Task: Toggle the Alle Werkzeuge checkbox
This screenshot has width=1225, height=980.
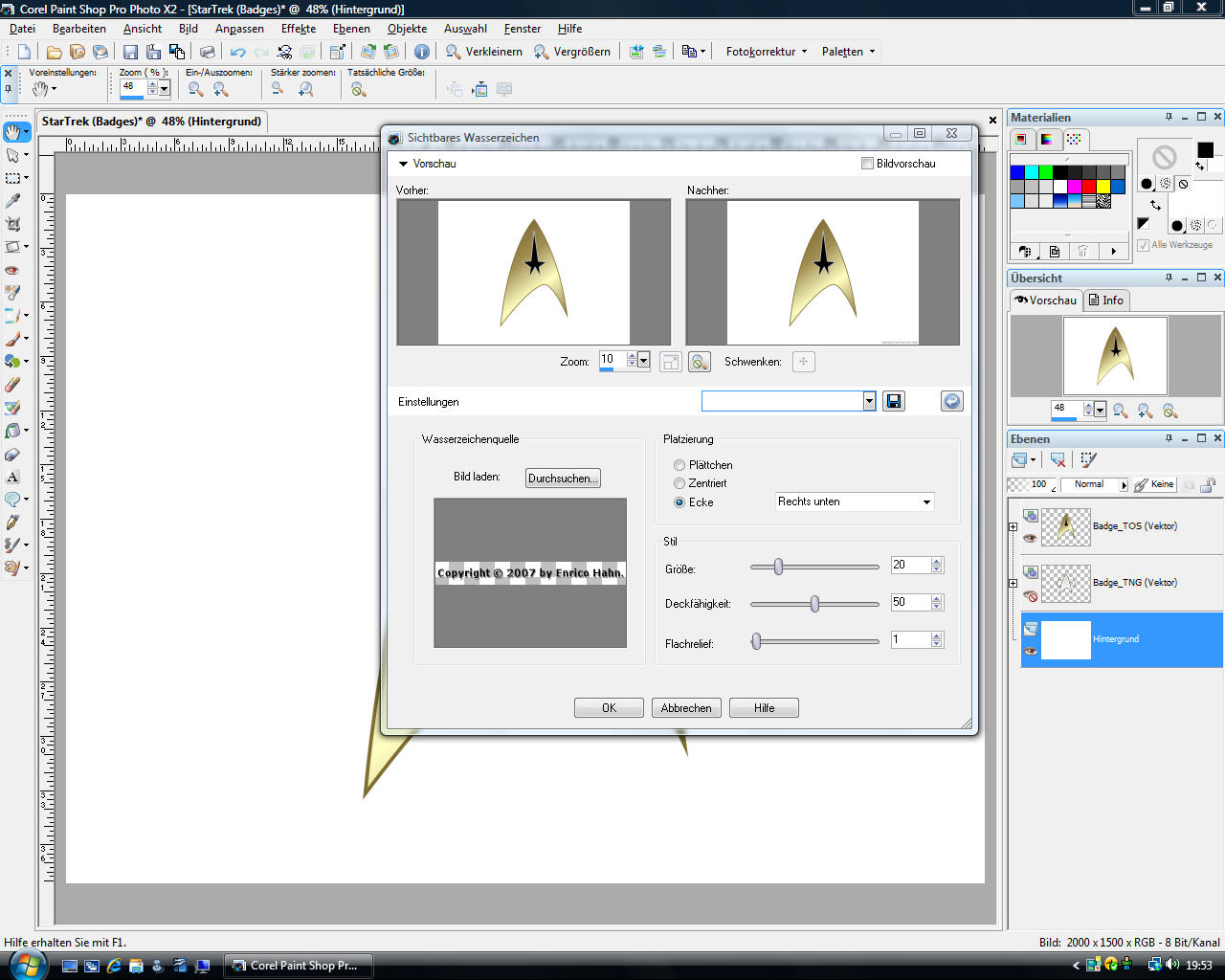Action: coord(1143,245)
